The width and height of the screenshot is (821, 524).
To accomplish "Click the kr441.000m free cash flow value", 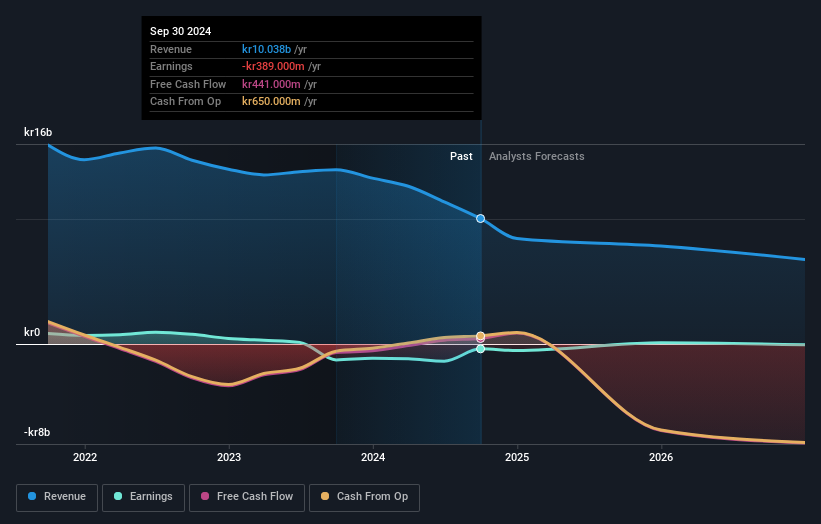I will click(x=271, y=84).
